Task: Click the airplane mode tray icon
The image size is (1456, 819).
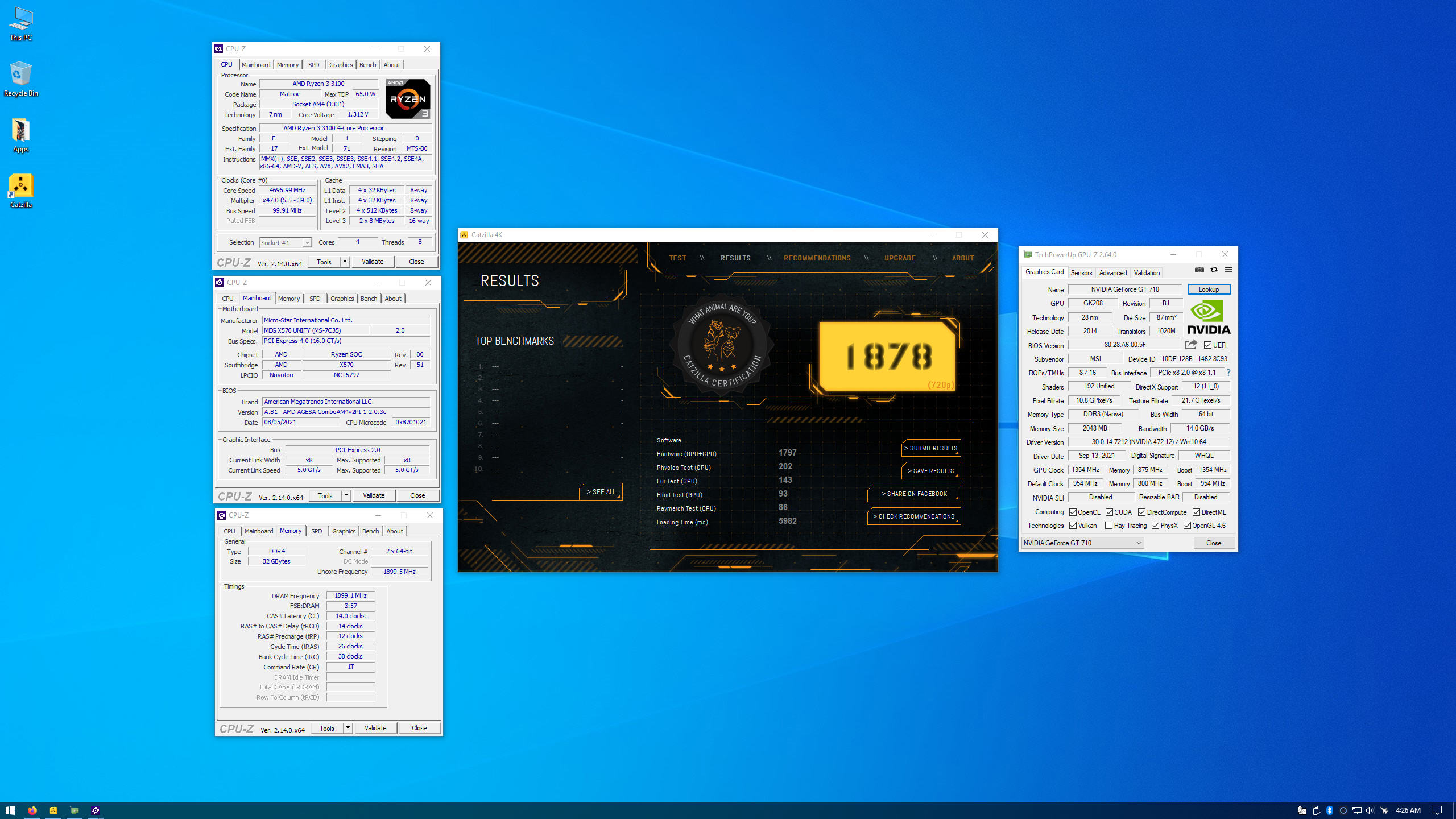Action: (1384, 810)
